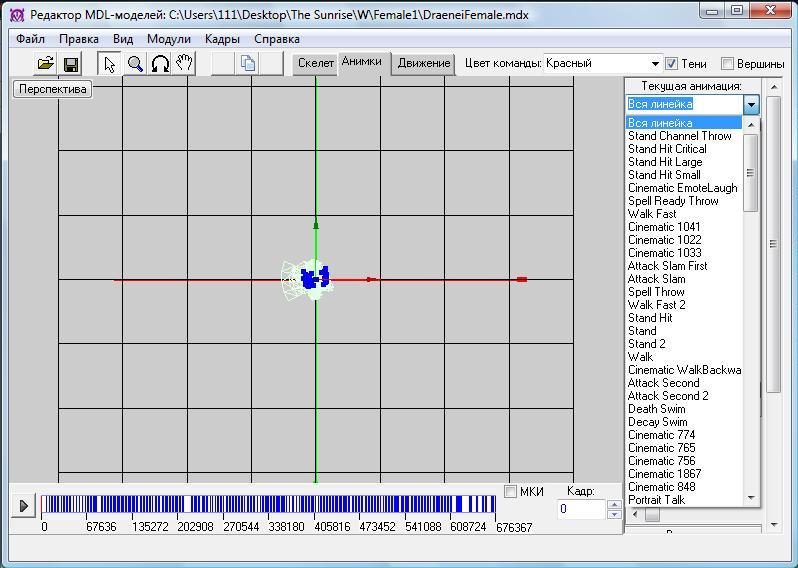This screenshot has height=568, width=798.
Task: Click the Кадр frame number field
Action: click(581, 509)
